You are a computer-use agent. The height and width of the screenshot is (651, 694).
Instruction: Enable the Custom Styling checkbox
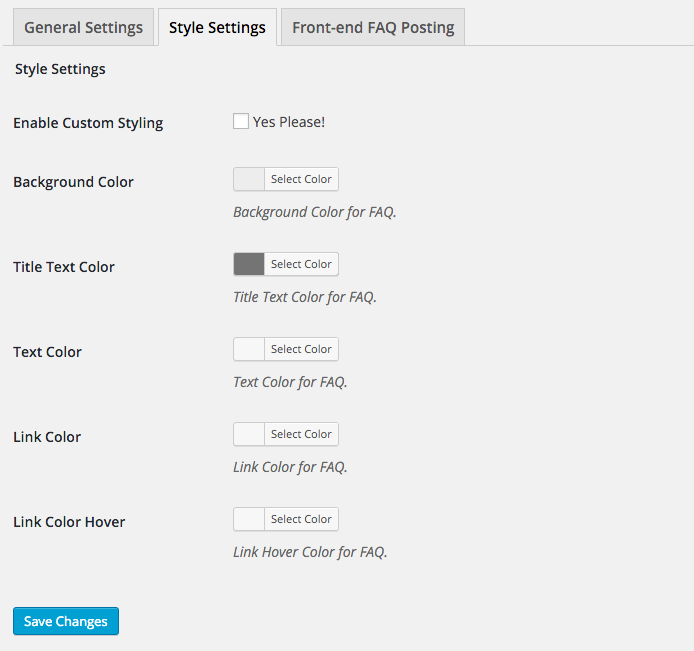241,122
